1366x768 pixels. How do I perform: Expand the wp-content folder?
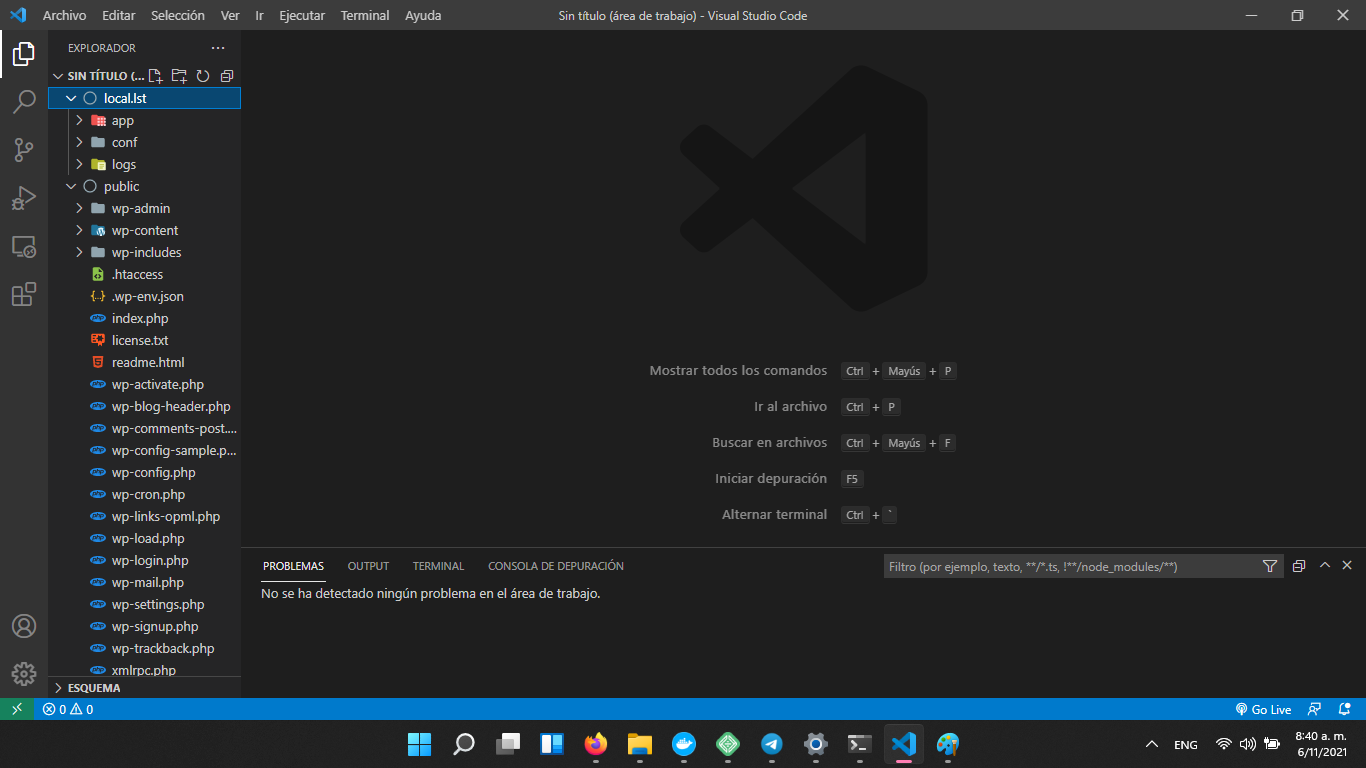click(144, 230)
